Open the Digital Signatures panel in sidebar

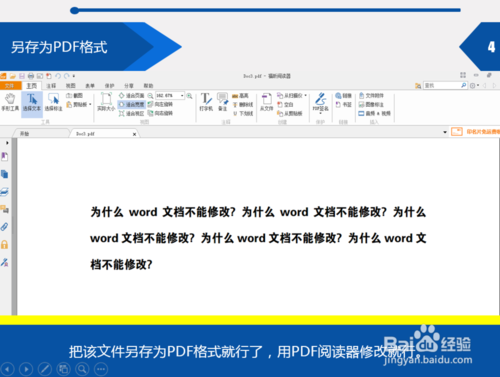tap(5, 262)
